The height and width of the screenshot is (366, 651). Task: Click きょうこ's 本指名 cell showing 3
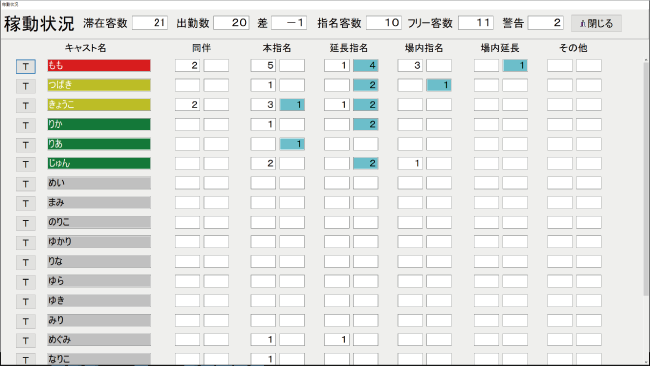click(263, 105)
